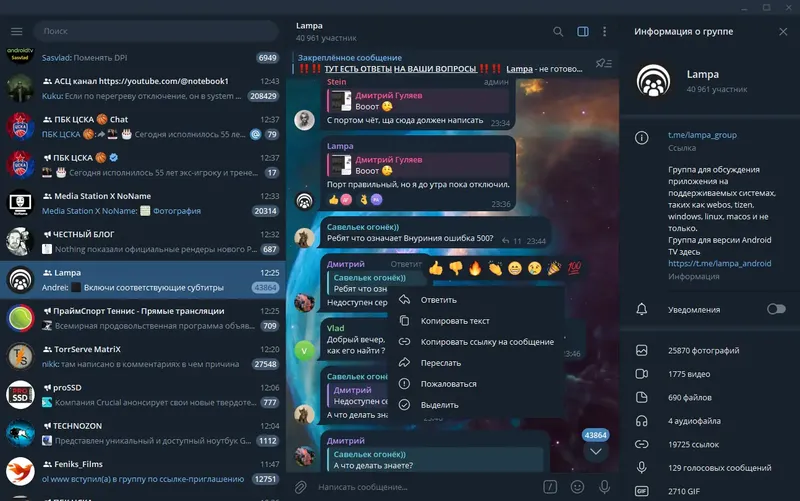This screenshot has height=501, width=800.
Task: React with the grinning face emoji
Action: [515, 268]
